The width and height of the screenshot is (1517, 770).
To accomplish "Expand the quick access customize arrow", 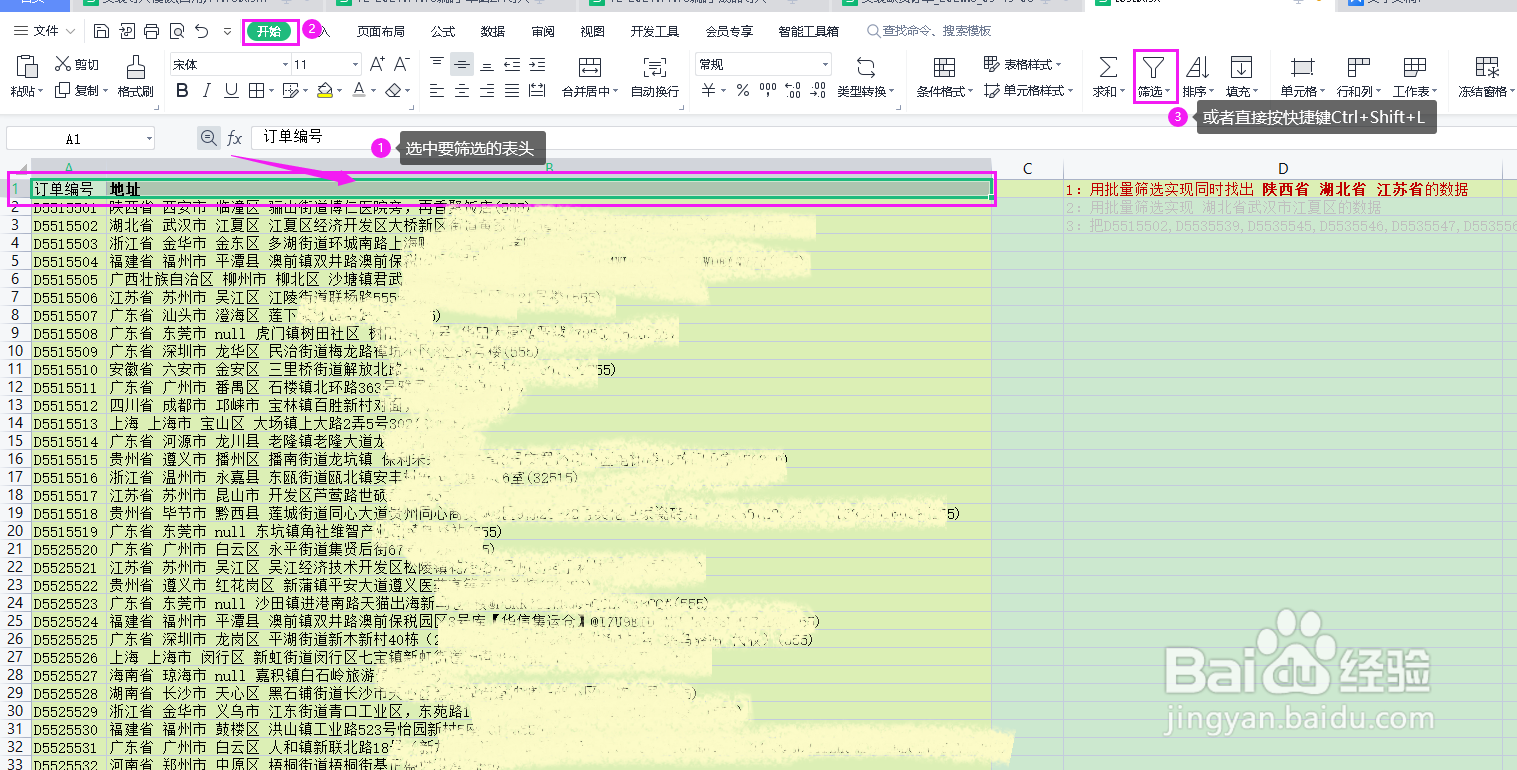I will click(227, 32).
